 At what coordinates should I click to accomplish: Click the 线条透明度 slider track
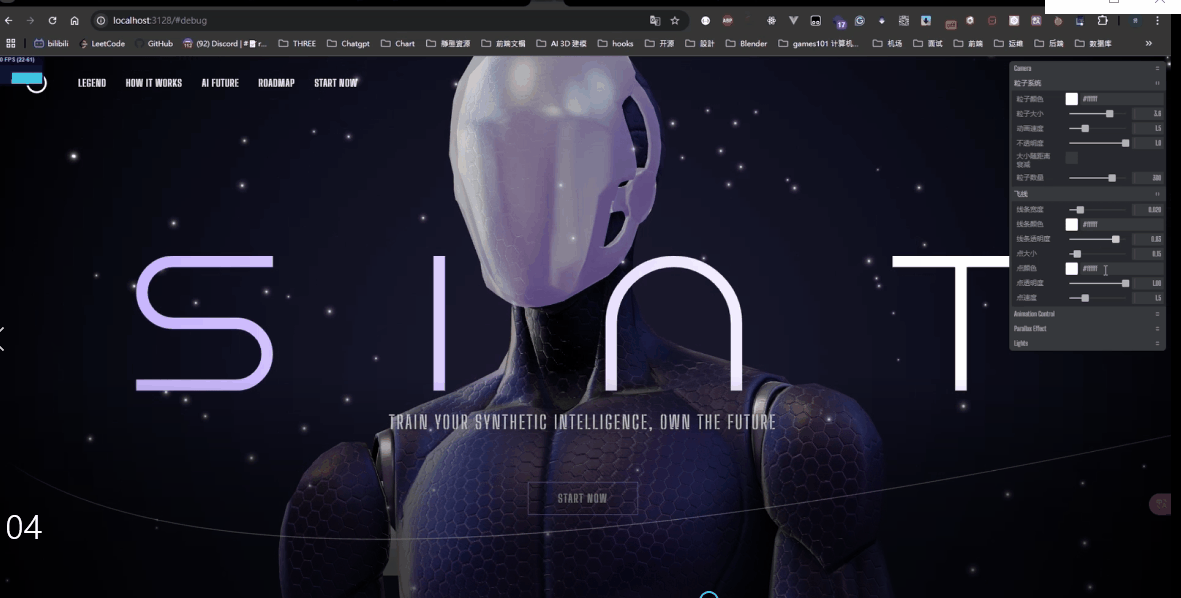pyautogui.click(x=1097, y=240)
